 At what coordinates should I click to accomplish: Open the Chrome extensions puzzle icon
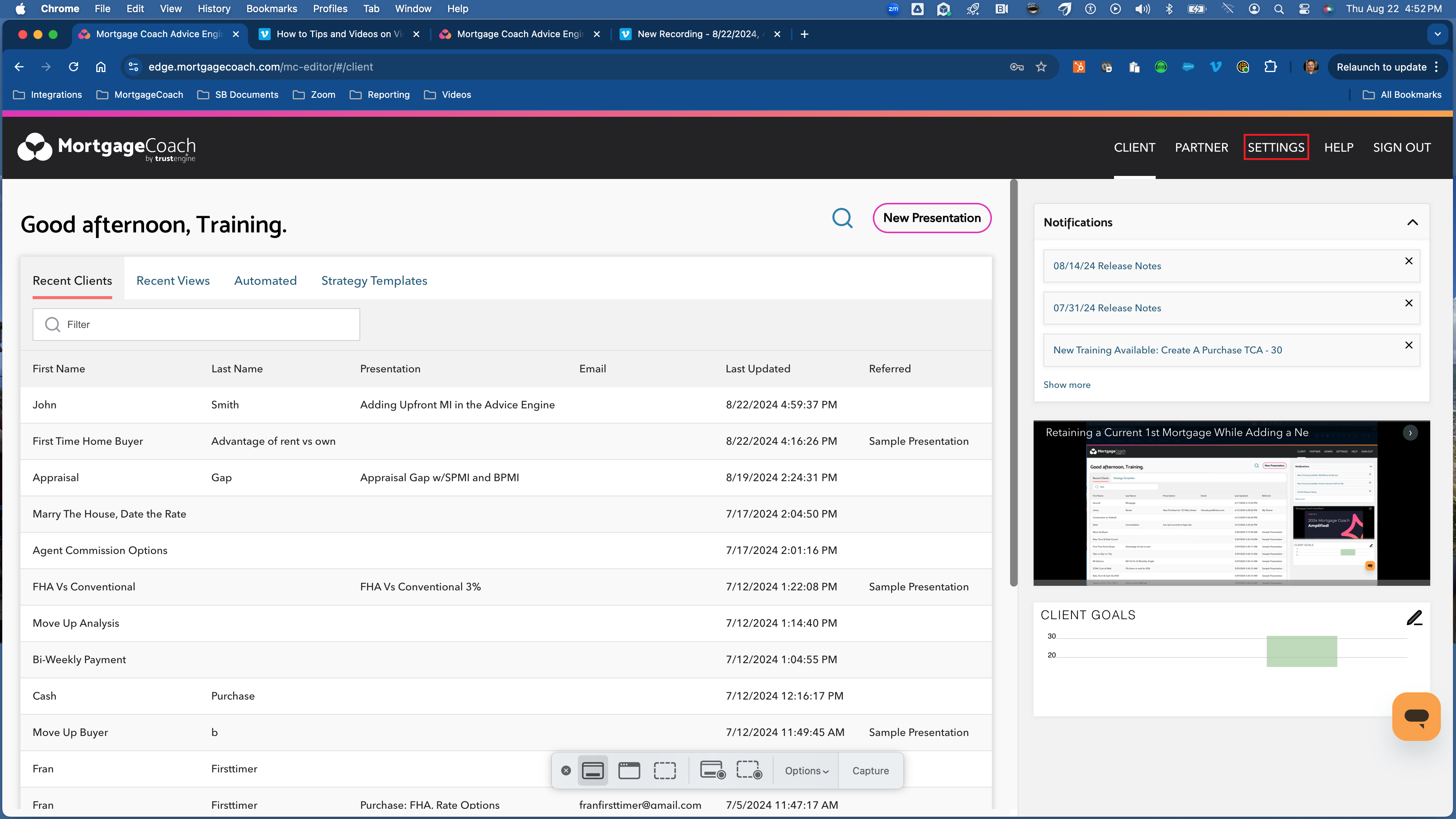click(x=1270, y=67)
